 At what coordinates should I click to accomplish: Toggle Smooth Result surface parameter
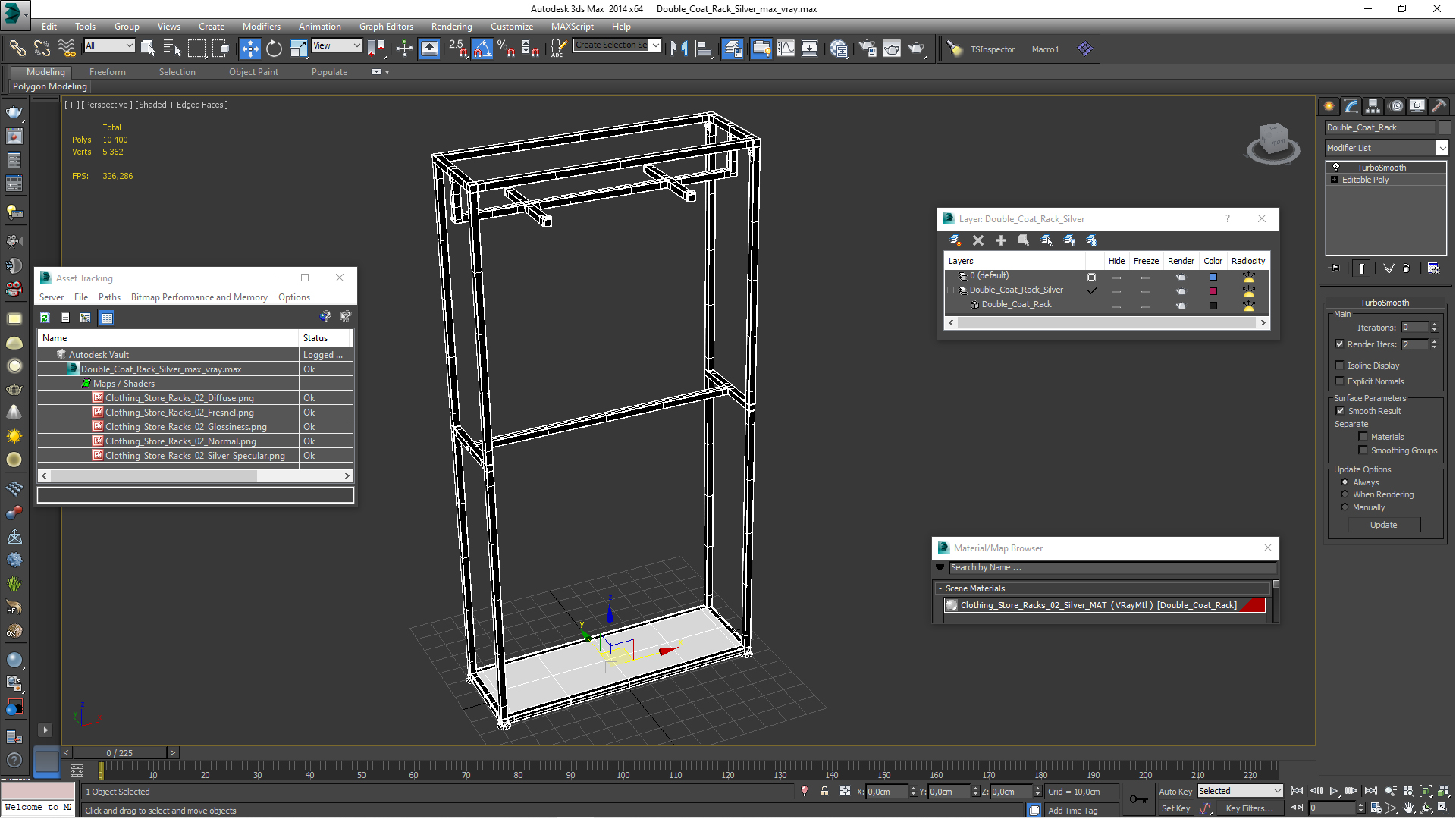click(x=1340, y=410)
